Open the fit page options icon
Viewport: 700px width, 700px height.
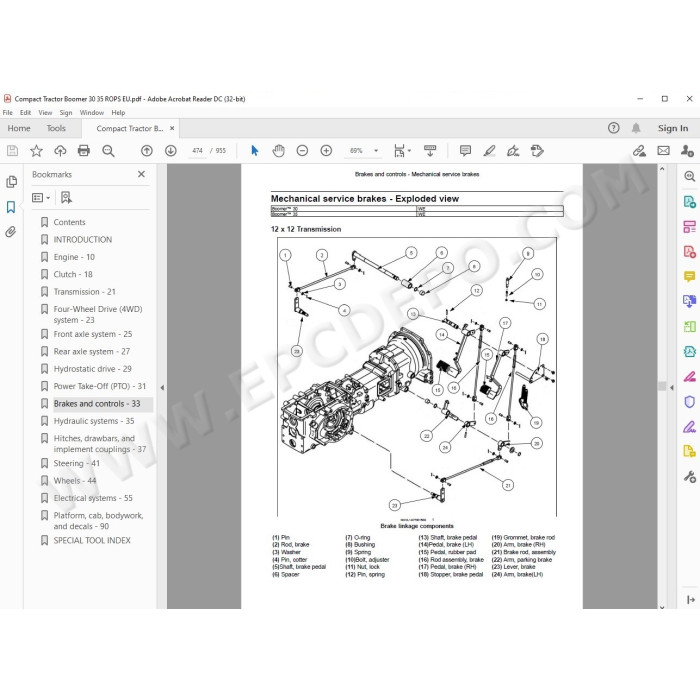coord(402,151)
